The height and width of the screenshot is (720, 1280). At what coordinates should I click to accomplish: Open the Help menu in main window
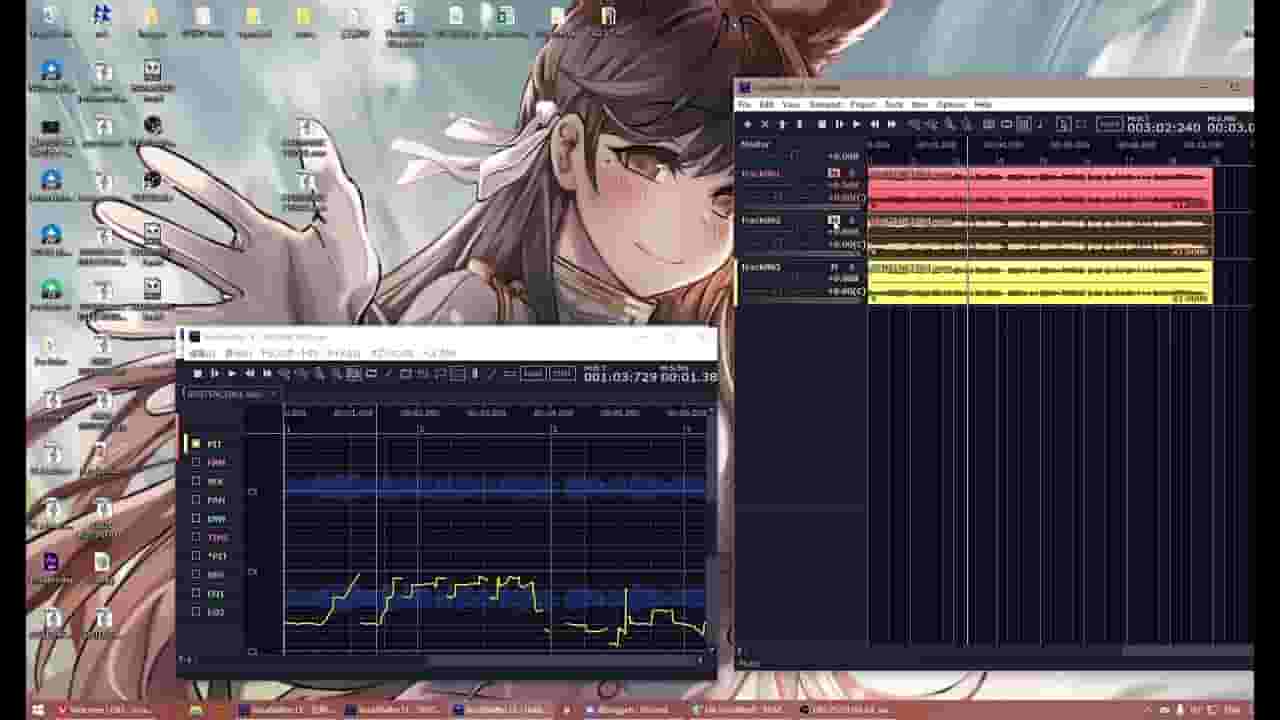[983, 104]
